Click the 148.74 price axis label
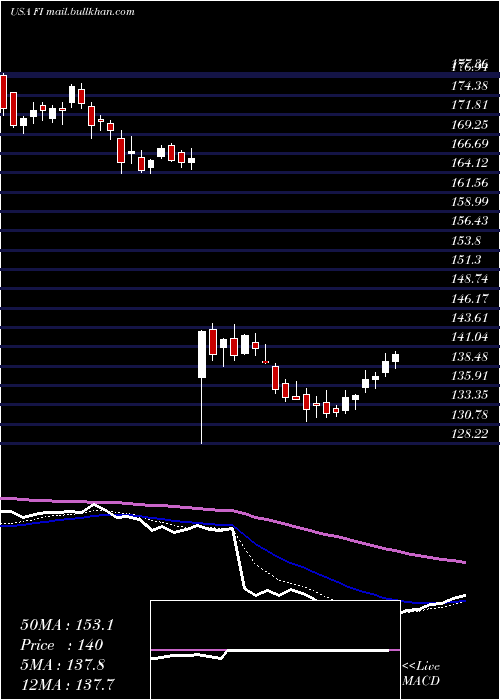This screenshot has height=700, width=500. click(x=470, y=279)
